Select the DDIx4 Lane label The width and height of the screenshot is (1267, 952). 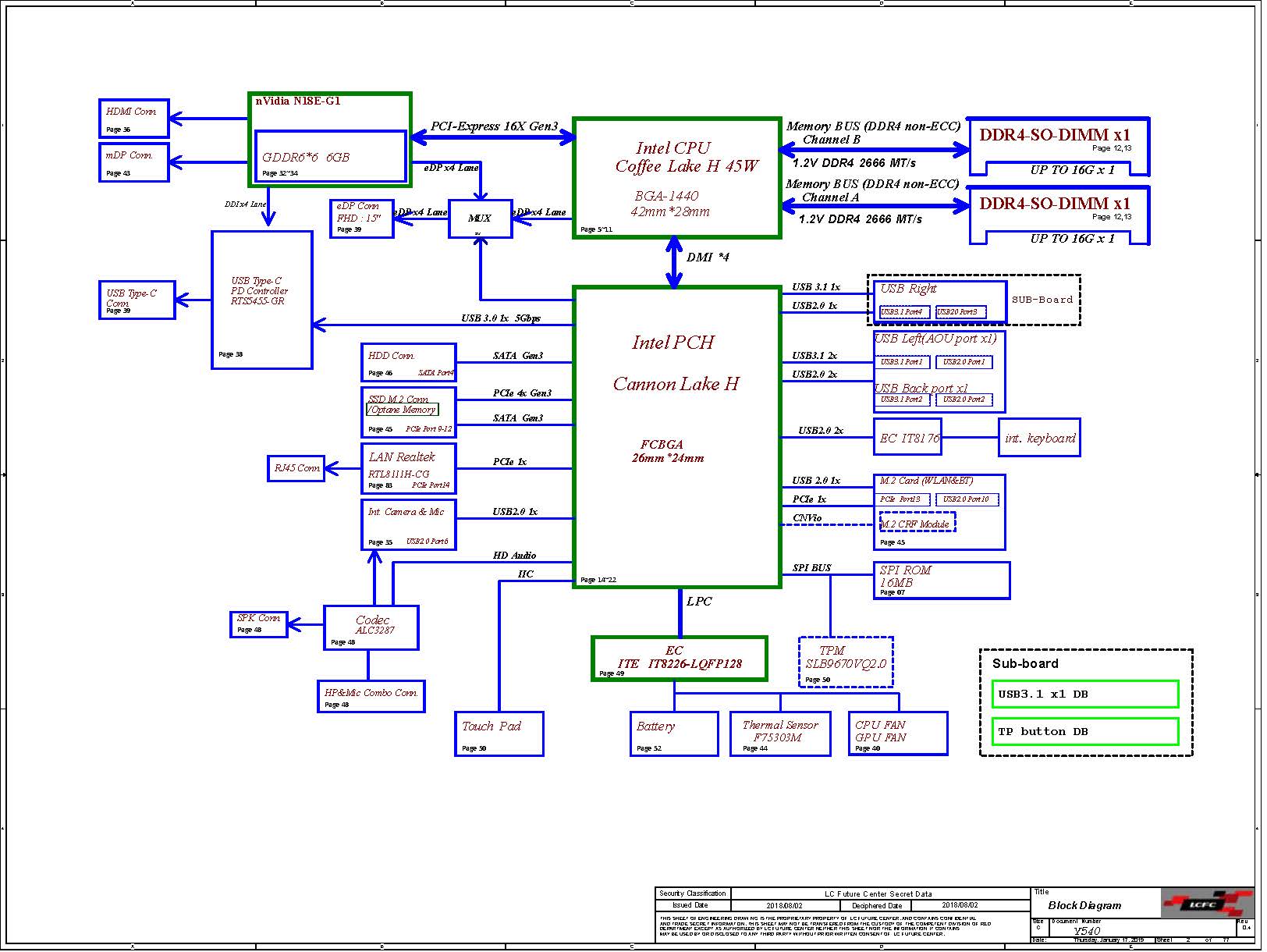coord(246,204)
